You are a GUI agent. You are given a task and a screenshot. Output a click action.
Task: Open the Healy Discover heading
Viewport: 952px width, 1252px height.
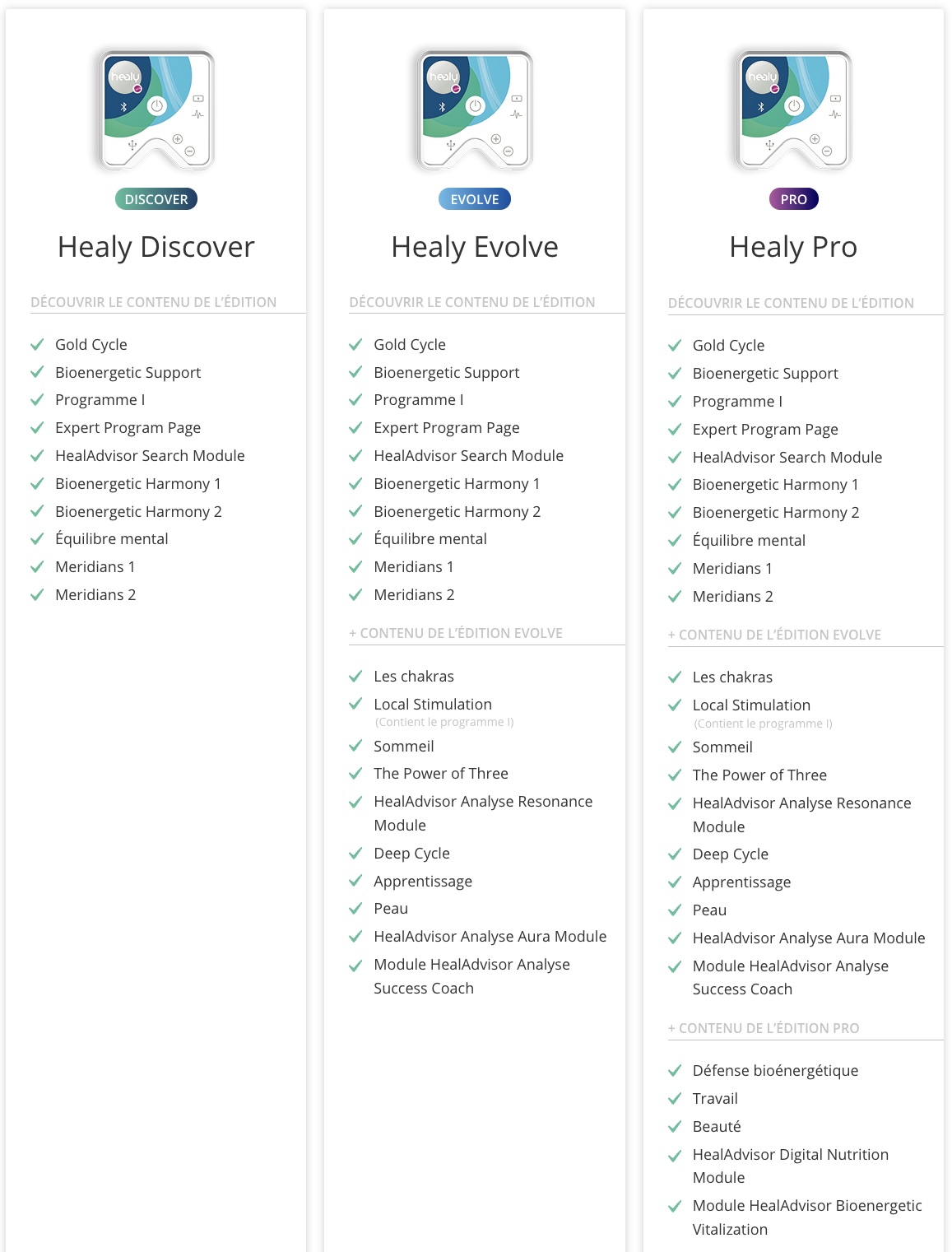[156, 247]
